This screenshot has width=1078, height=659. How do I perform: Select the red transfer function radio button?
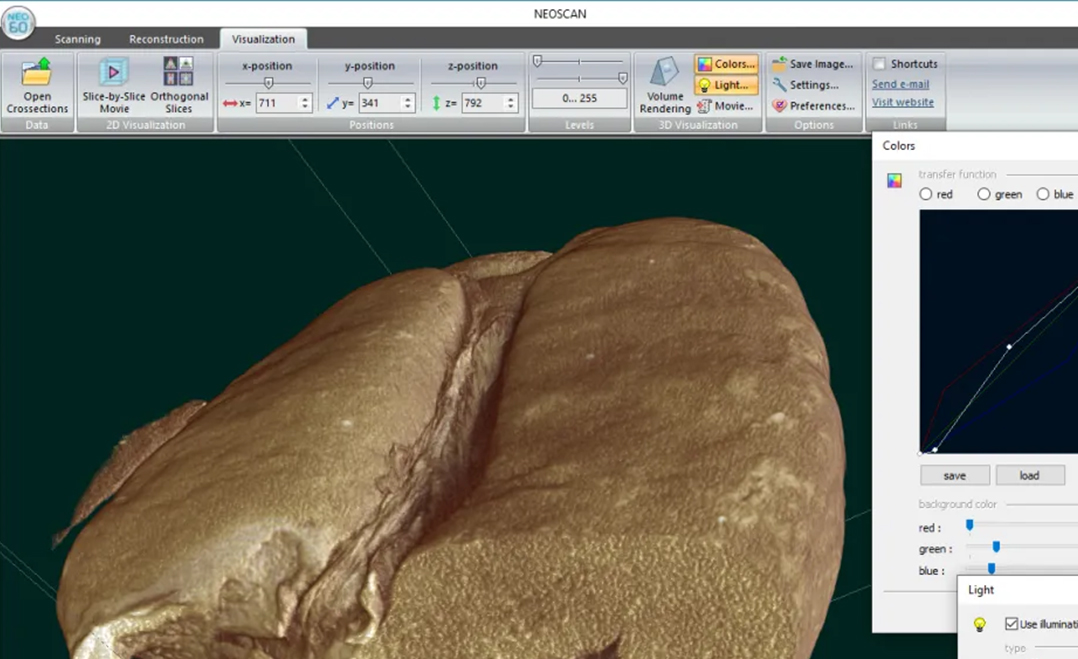click(926, 194)
